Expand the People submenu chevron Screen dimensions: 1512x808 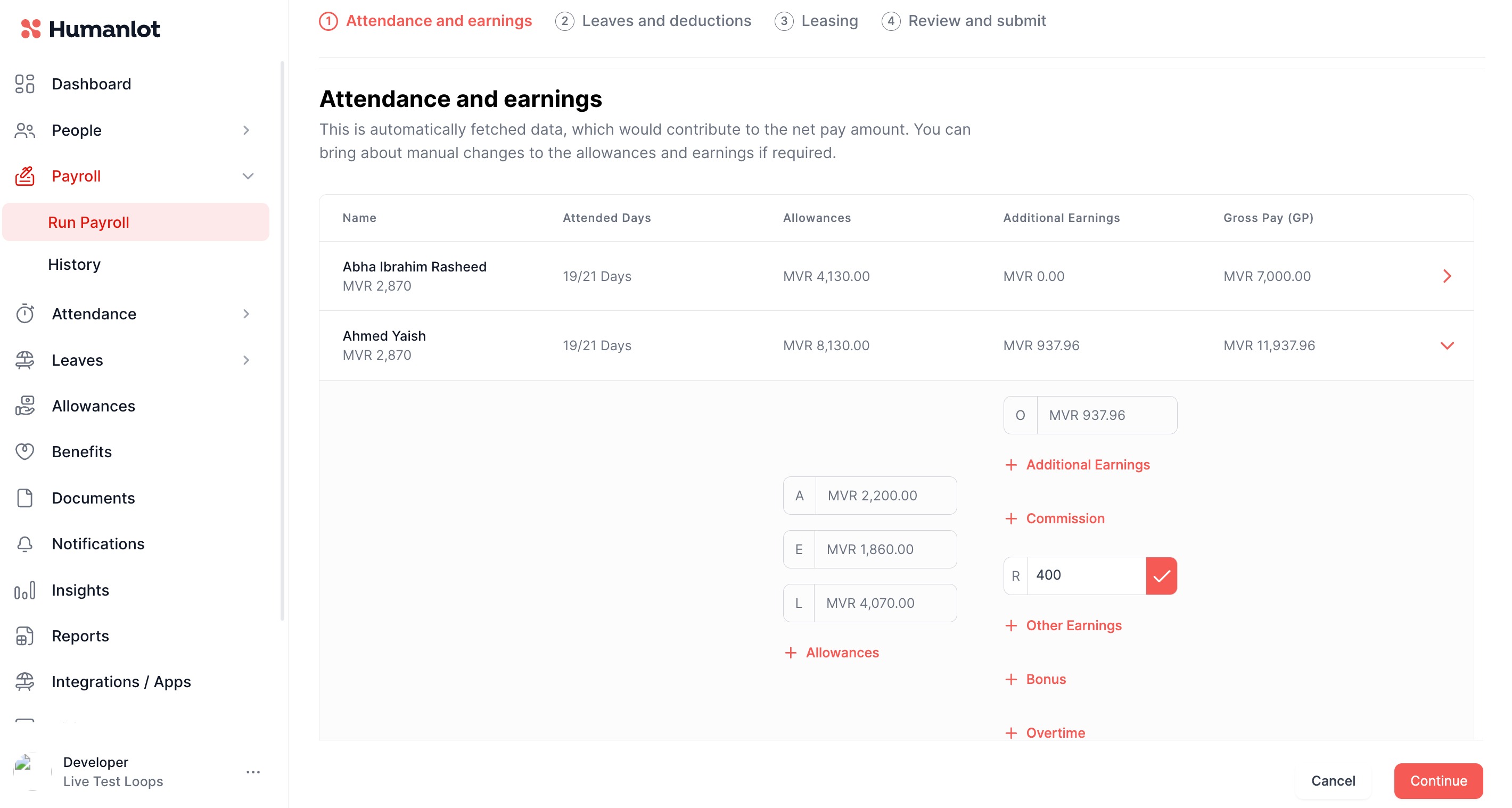pos(246,130)
